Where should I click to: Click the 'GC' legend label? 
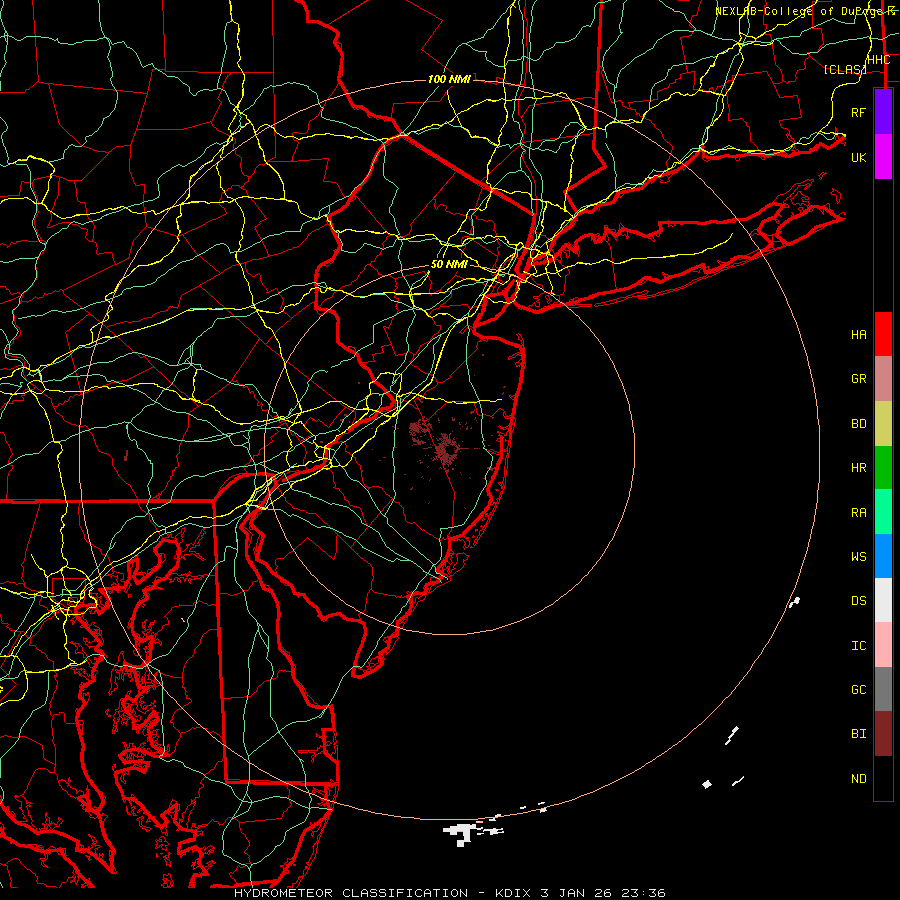858,690
